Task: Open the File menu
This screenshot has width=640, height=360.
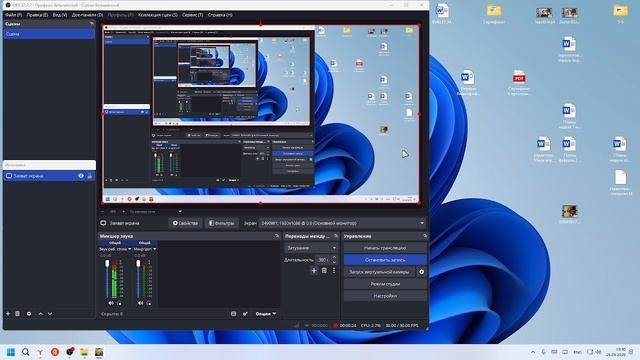Action: point(13,15)
